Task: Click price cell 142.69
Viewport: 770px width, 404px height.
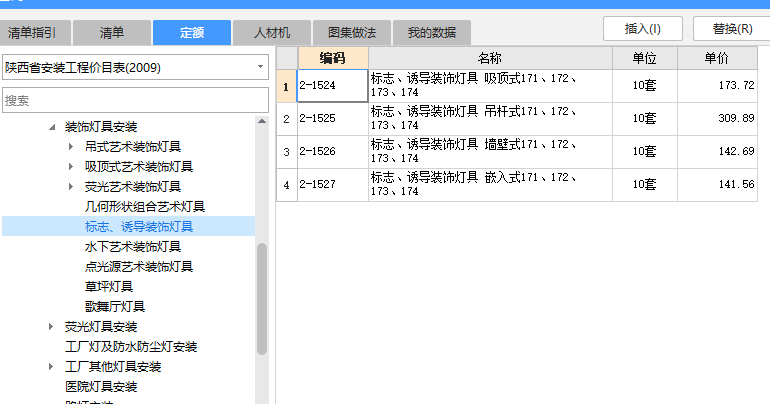Action: click(x=717, y=152)
